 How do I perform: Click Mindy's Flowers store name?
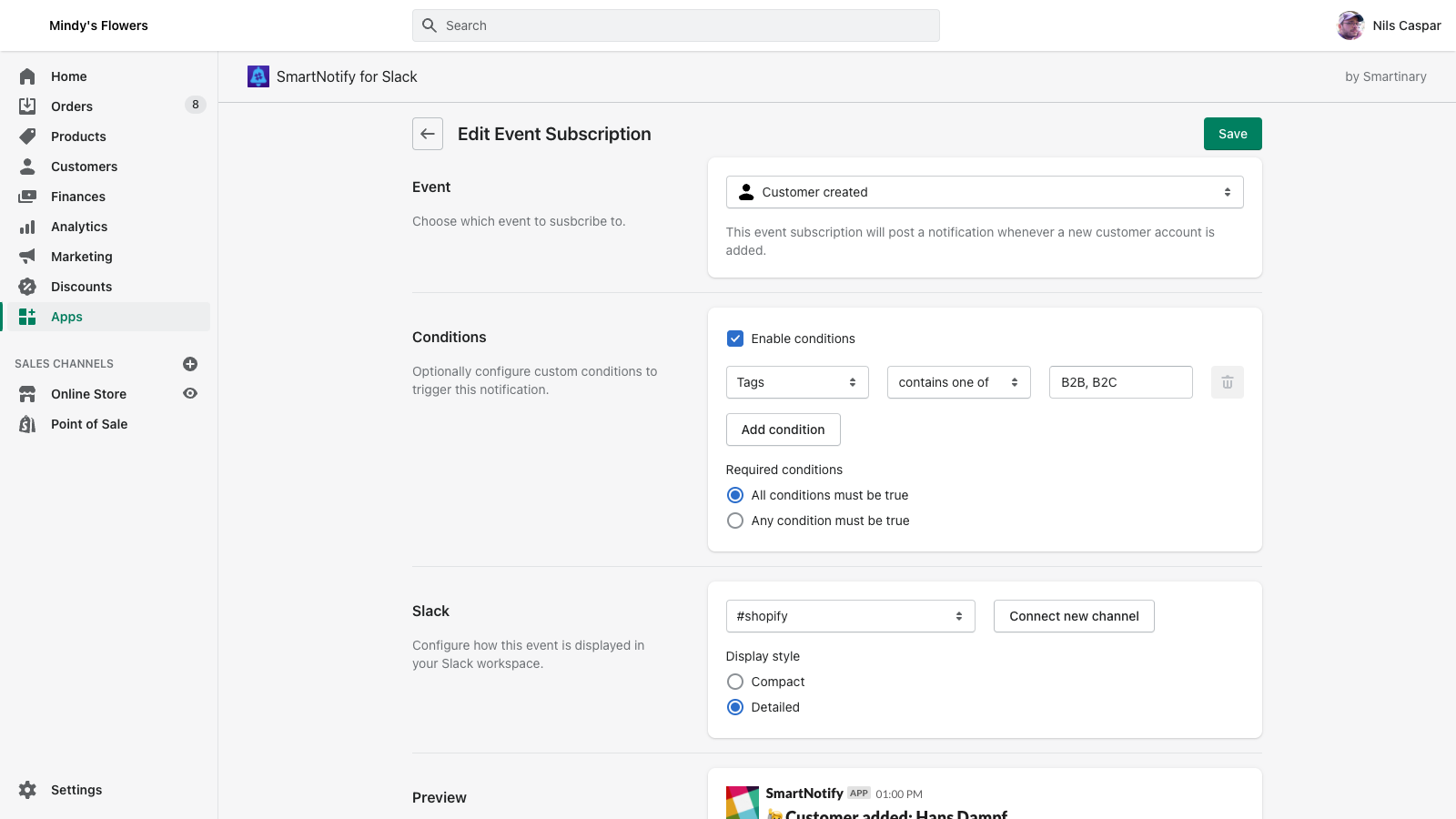(x=98, y=25)
